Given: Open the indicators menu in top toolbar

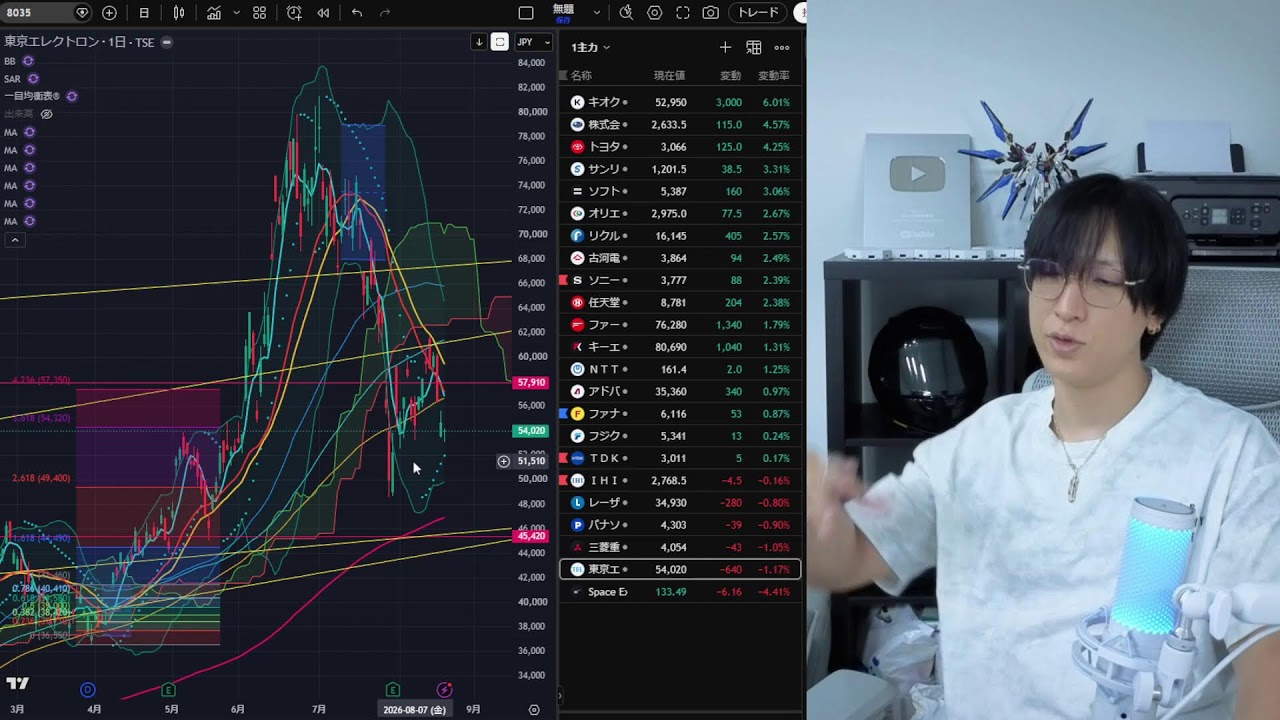Looking at the screenshot, I should (x=214, y=13).
